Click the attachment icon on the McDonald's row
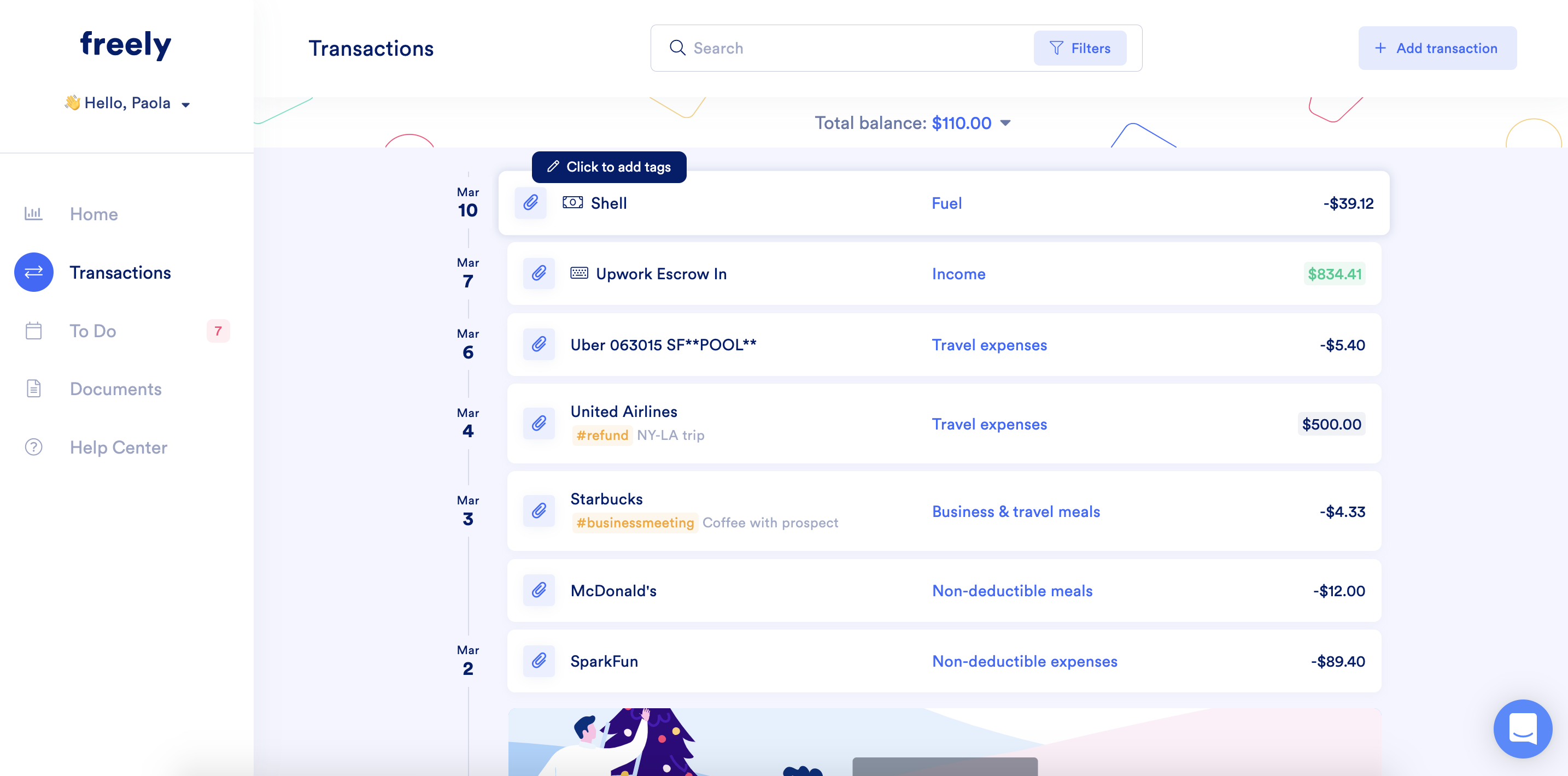The width and height of the screenshot is (1568, 776). (x=539, y=590)
